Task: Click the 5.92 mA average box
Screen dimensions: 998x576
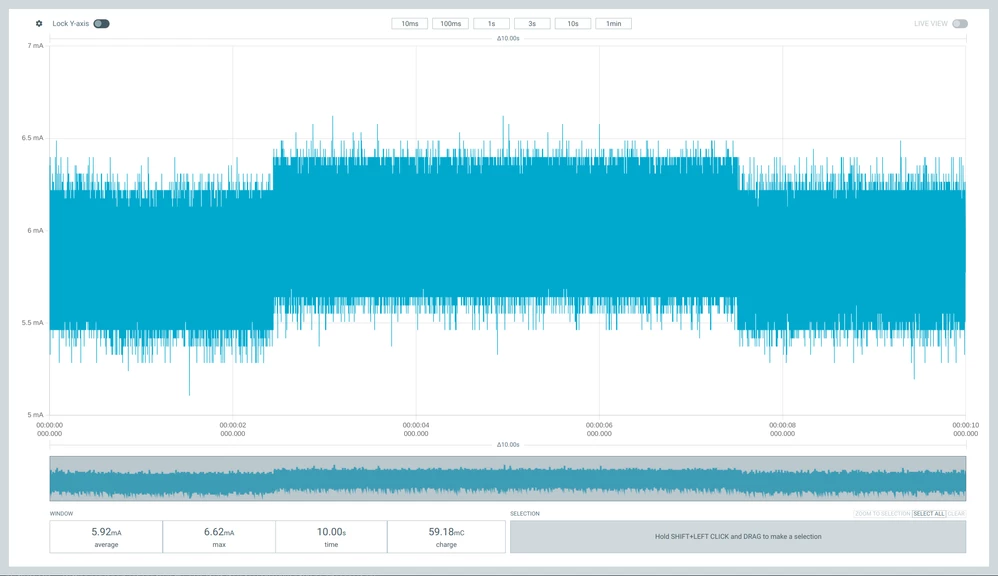Action: click(106, 537)
